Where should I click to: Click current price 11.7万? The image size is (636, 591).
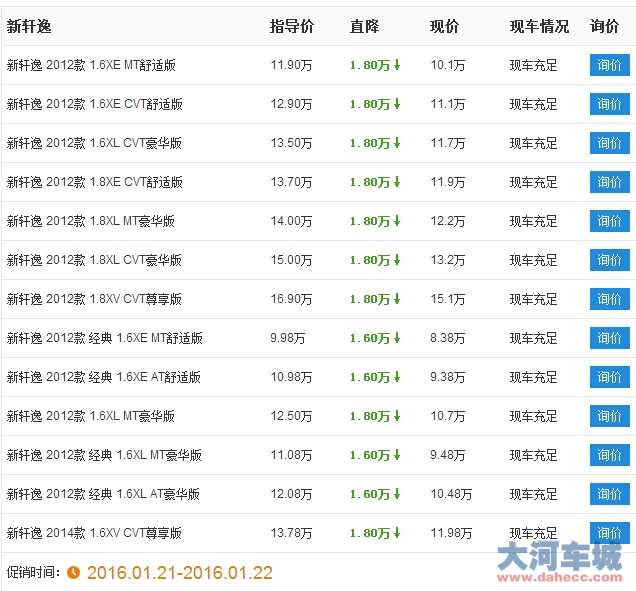(447, 143)
